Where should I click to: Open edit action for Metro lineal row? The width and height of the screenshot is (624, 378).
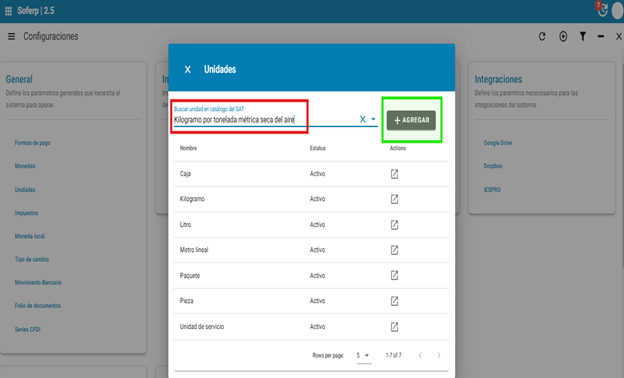click(394, 250)
